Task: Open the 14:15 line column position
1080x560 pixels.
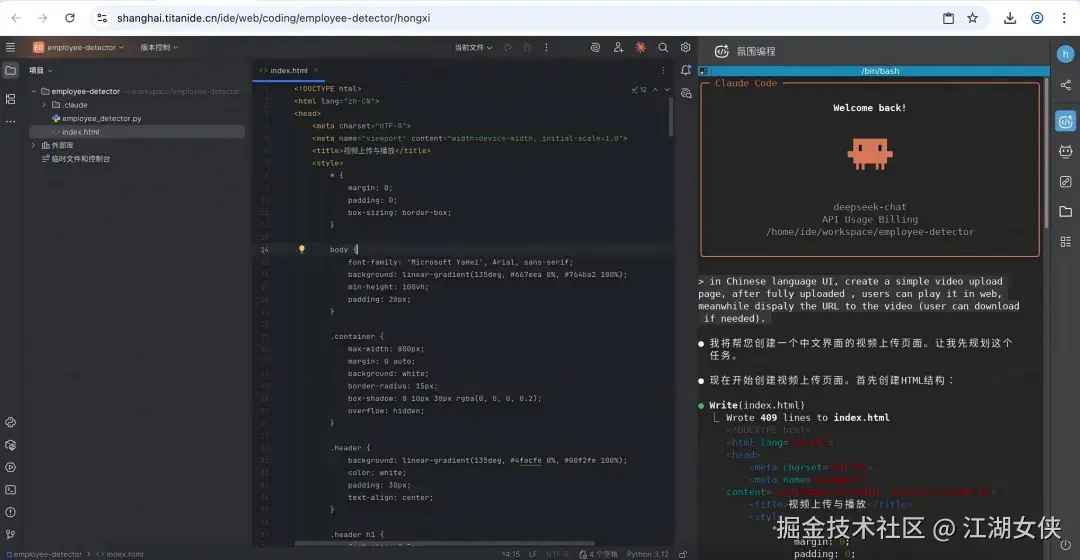Action: pyautogui.click(x=510, y=554)
